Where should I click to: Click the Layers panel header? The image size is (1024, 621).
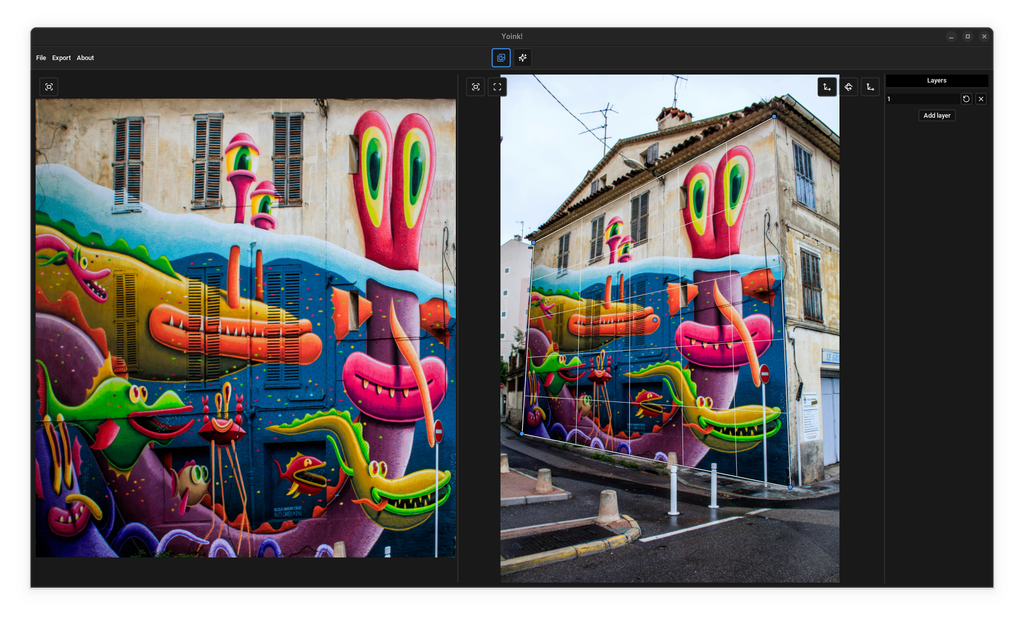click(936, 81)
